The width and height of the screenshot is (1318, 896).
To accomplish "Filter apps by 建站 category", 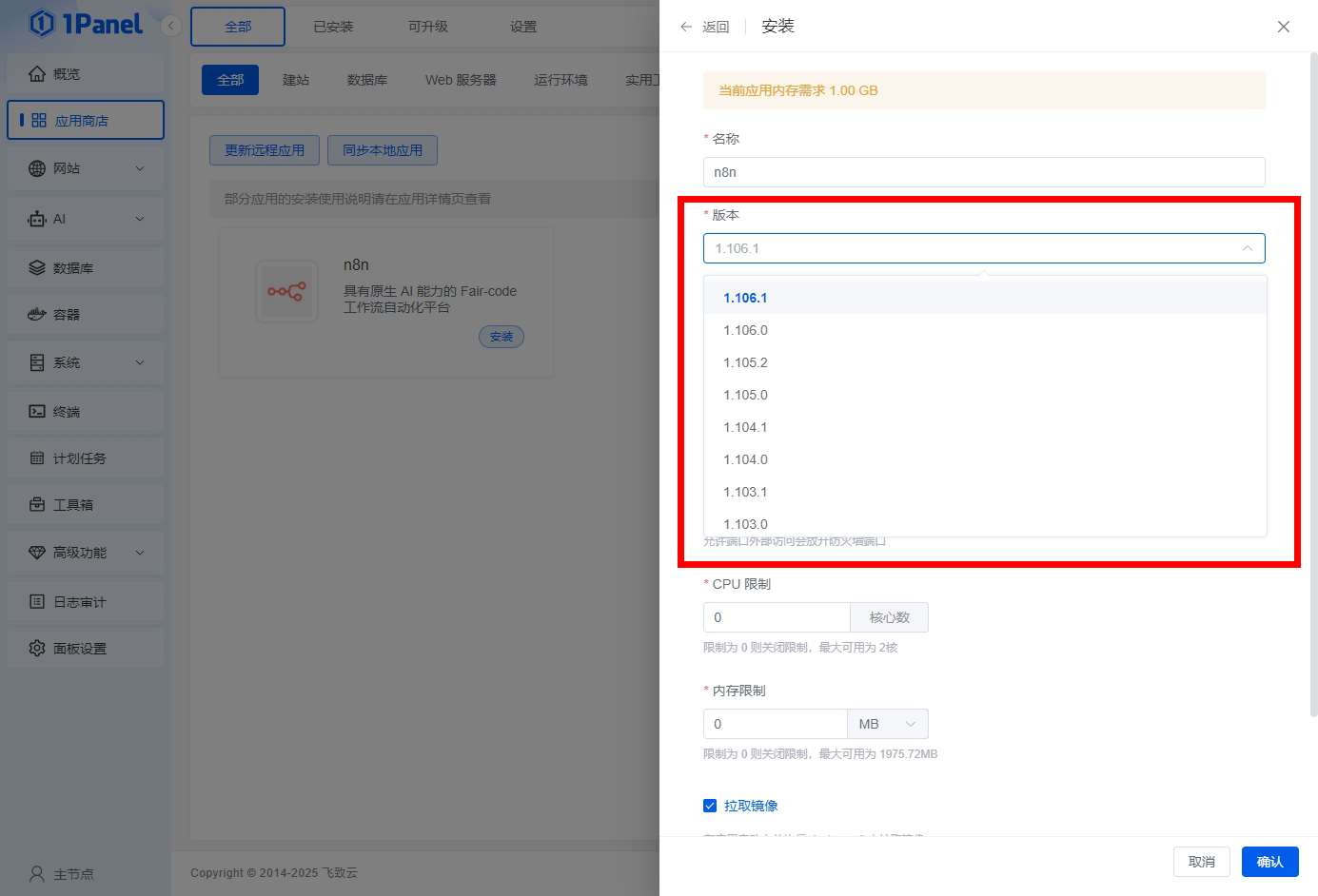I will point(296,80).
